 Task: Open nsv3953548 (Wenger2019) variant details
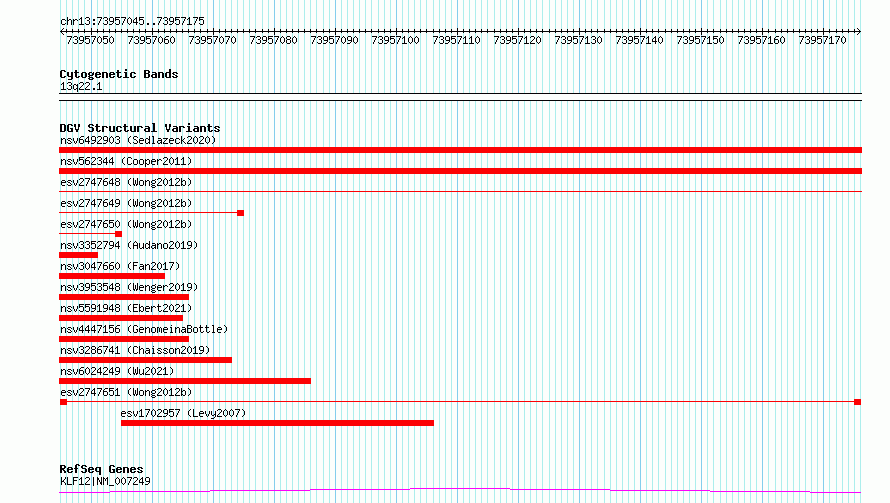(x=129, y=287)
